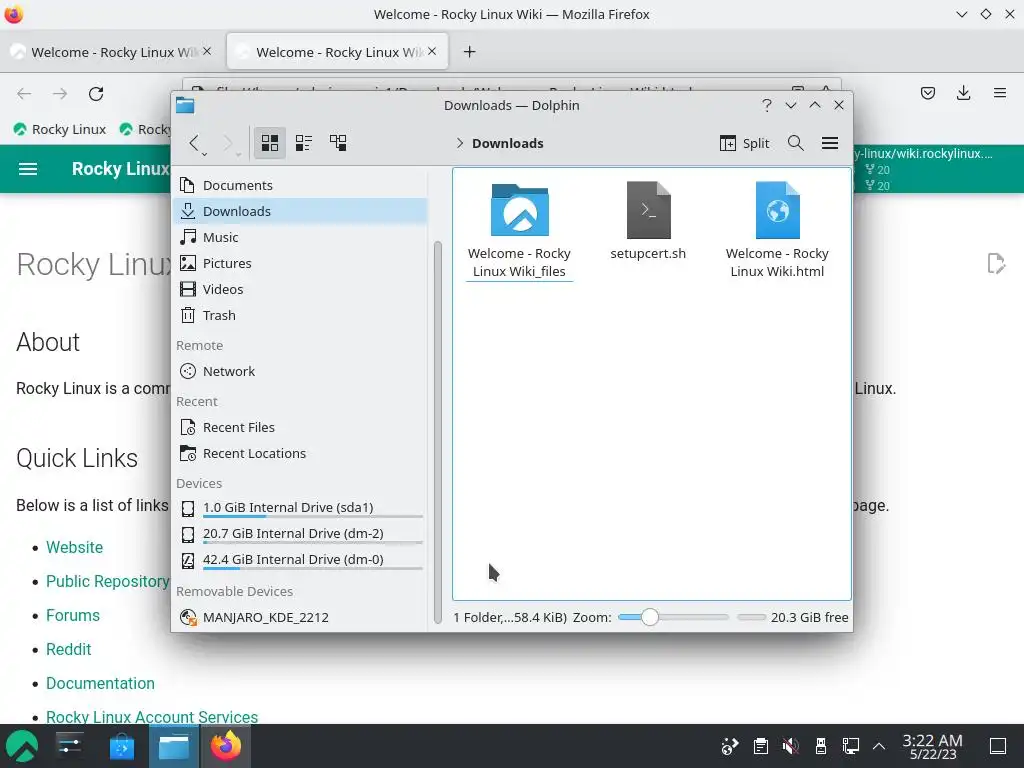Open wiki site hamburger navigation menu
Screen dimensions: 1024x768
[27, 169]
